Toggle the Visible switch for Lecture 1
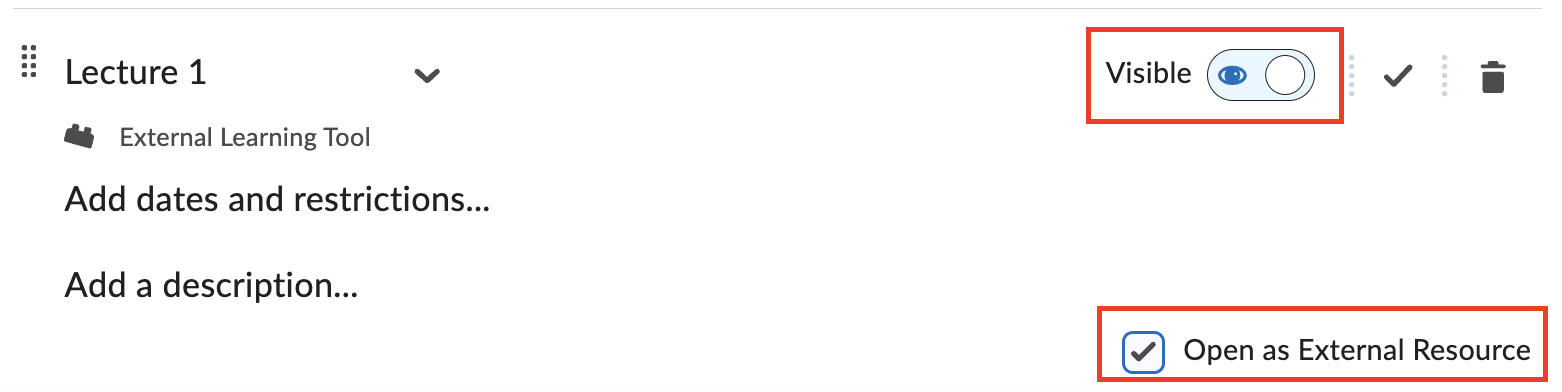This screenshot has height=392, width=1562. tap(1260, 75)
